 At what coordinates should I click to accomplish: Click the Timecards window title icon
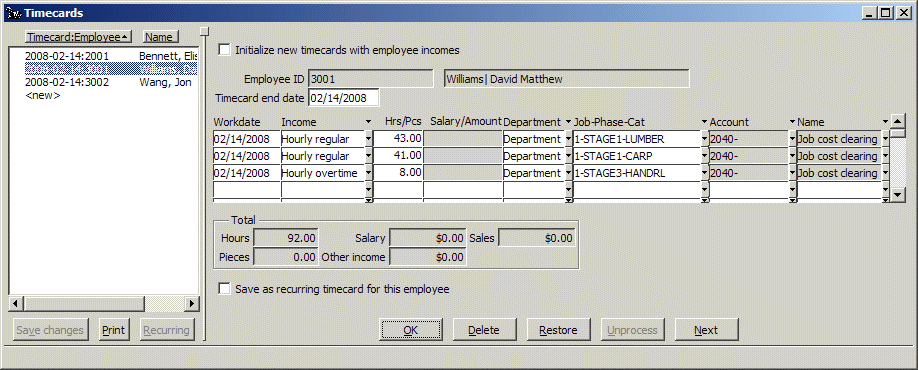(13, 13)
